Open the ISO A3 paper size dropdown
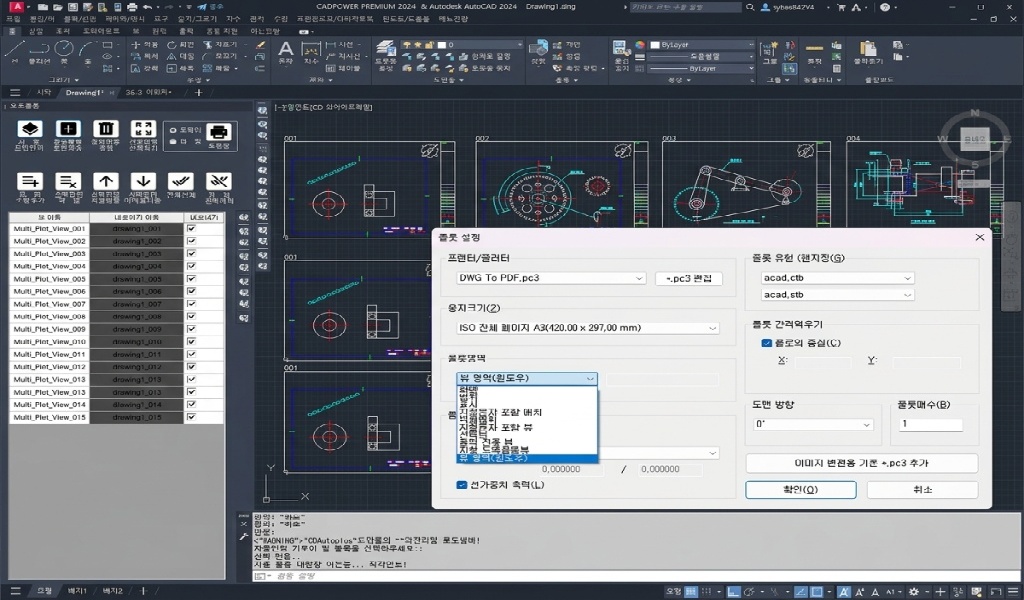The width and height of the screenshot is (1024, 600). point(588,328)
